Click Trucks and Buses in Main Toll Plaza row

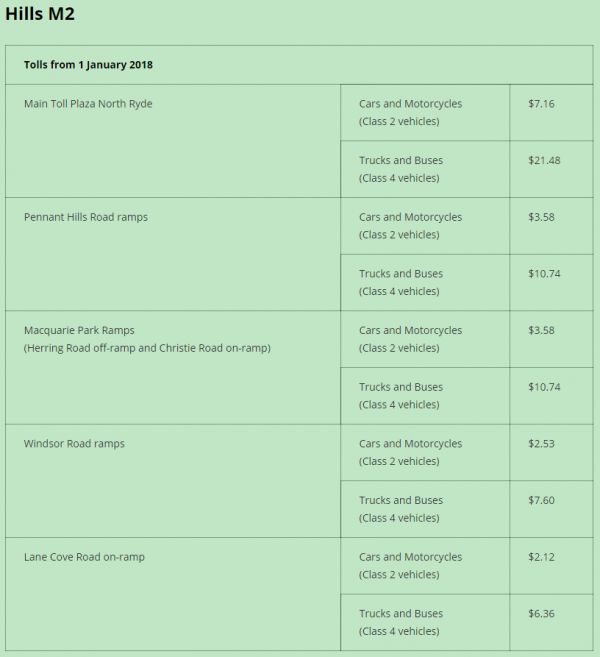(400, 160)
